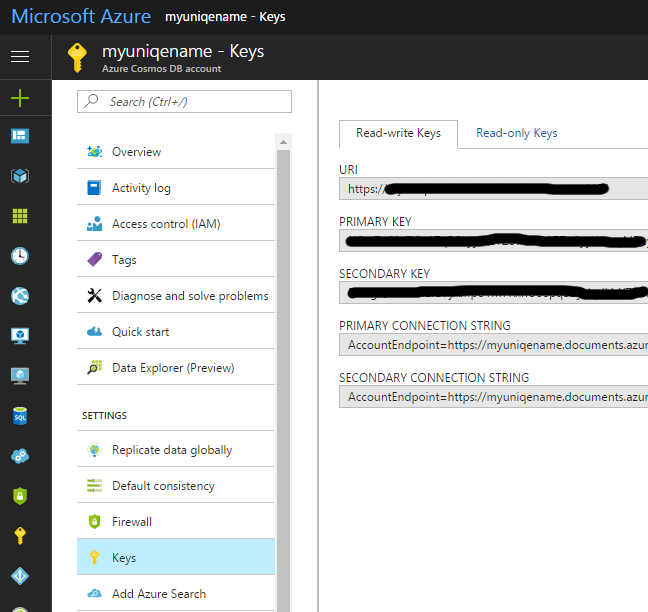This screenshot has height=612, width=648.
Task: Click the purple Tags icon
Action: (95, 260)
